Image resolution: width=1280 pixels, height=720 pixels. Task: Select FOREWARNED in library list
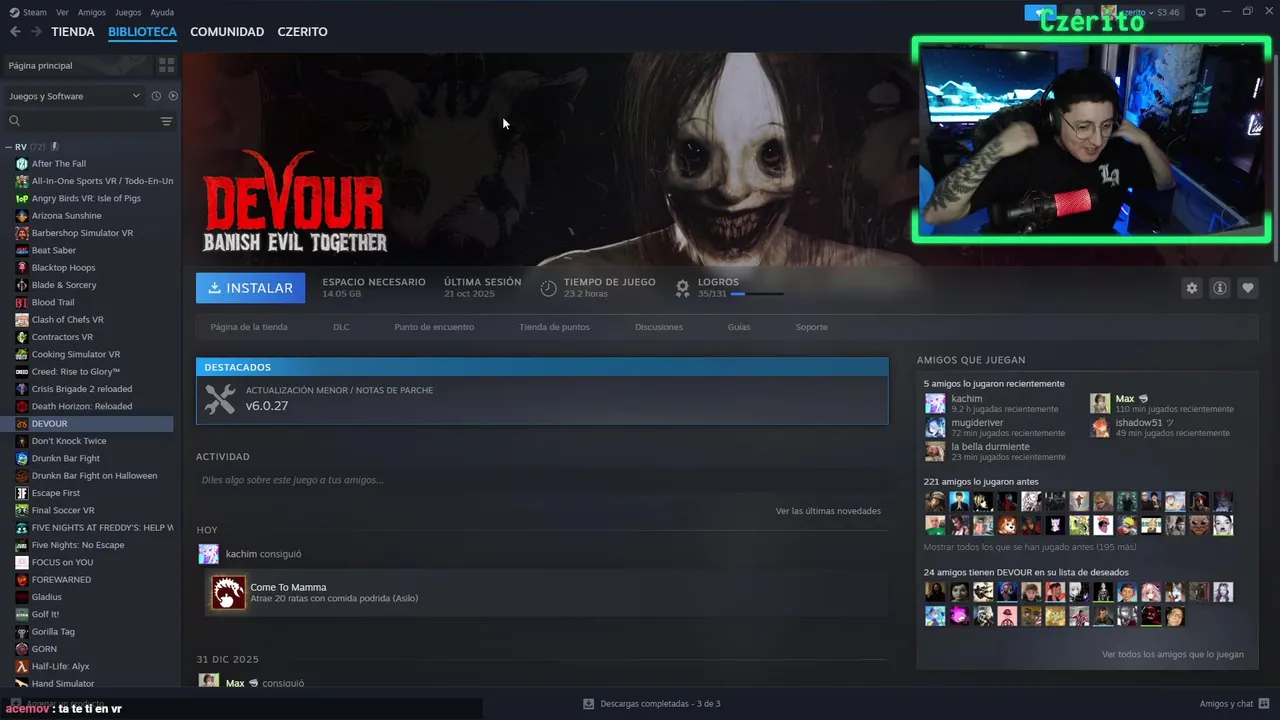(61, 580)
